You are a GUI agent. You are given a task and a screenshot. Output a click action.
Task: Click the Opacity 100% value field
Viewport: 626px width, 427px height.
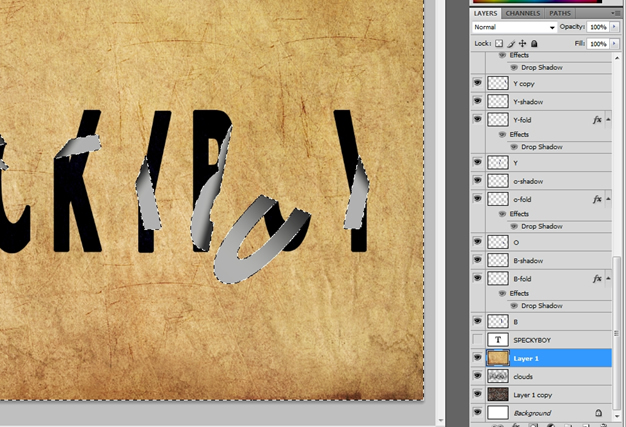point(598,27)
